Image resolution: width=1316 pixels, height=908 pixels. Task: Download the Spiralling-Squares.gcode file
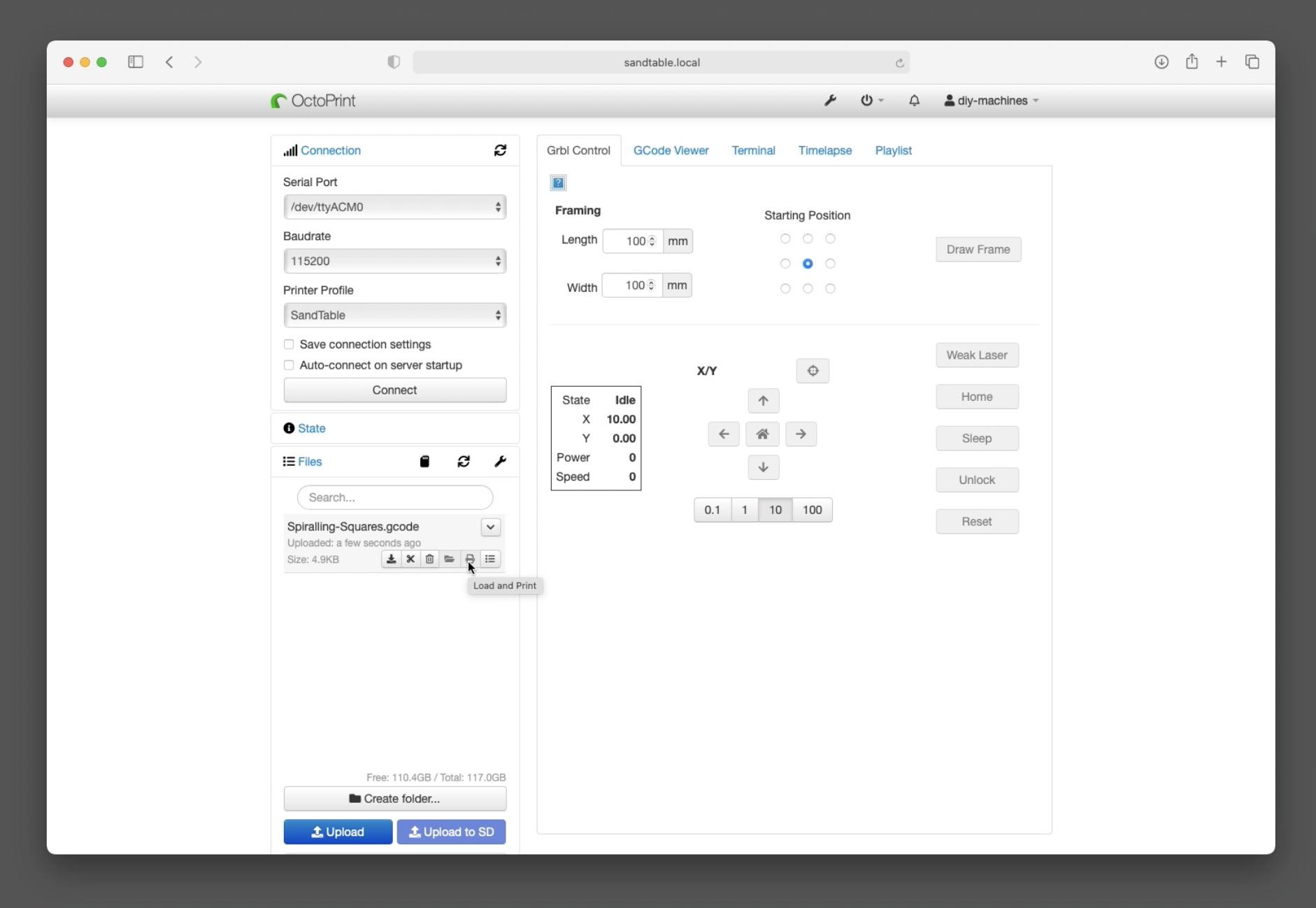click(x=391, y=559)
